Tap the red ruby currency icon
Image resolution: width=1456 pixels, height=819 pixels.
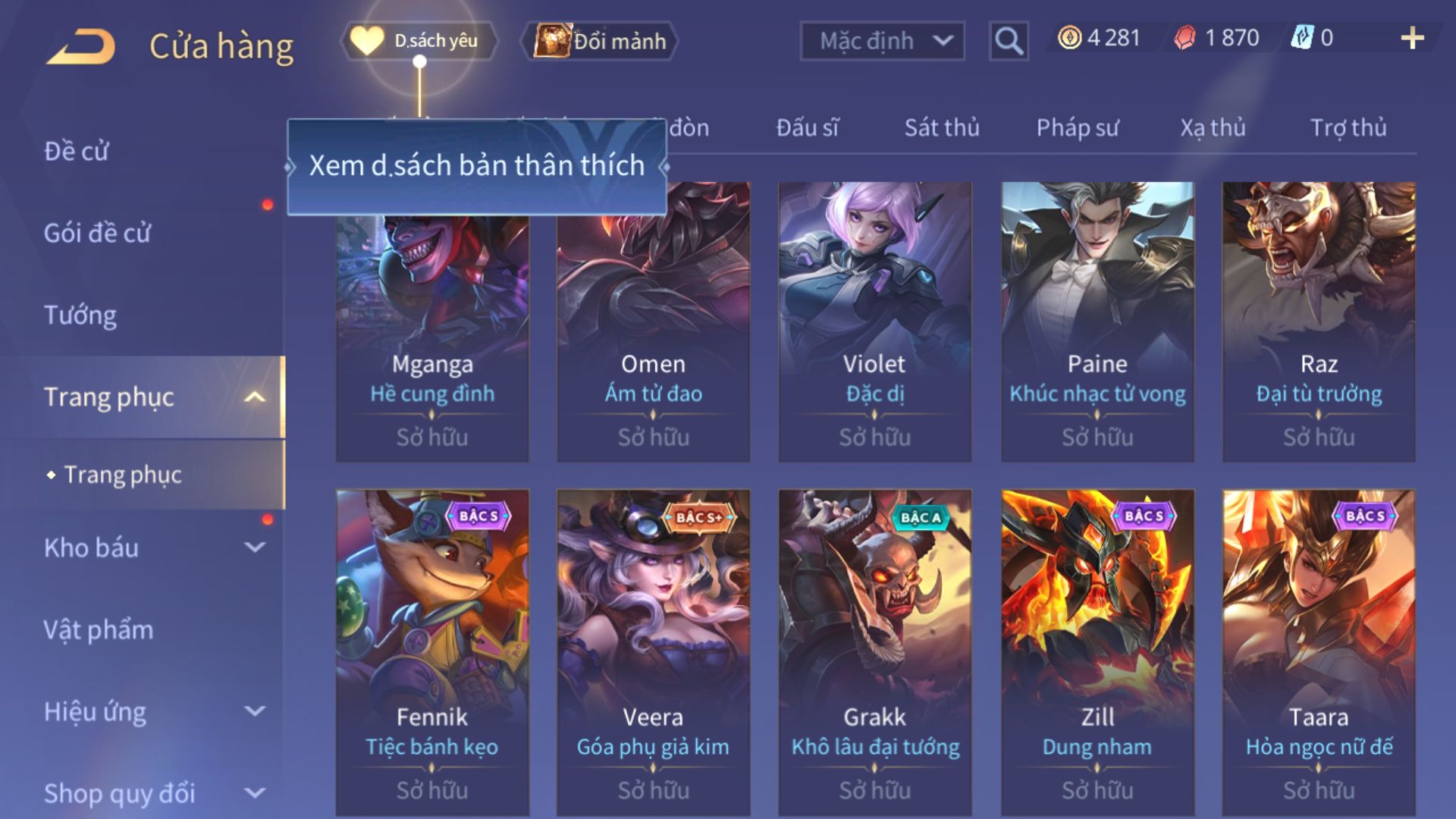click(1185, 38)
